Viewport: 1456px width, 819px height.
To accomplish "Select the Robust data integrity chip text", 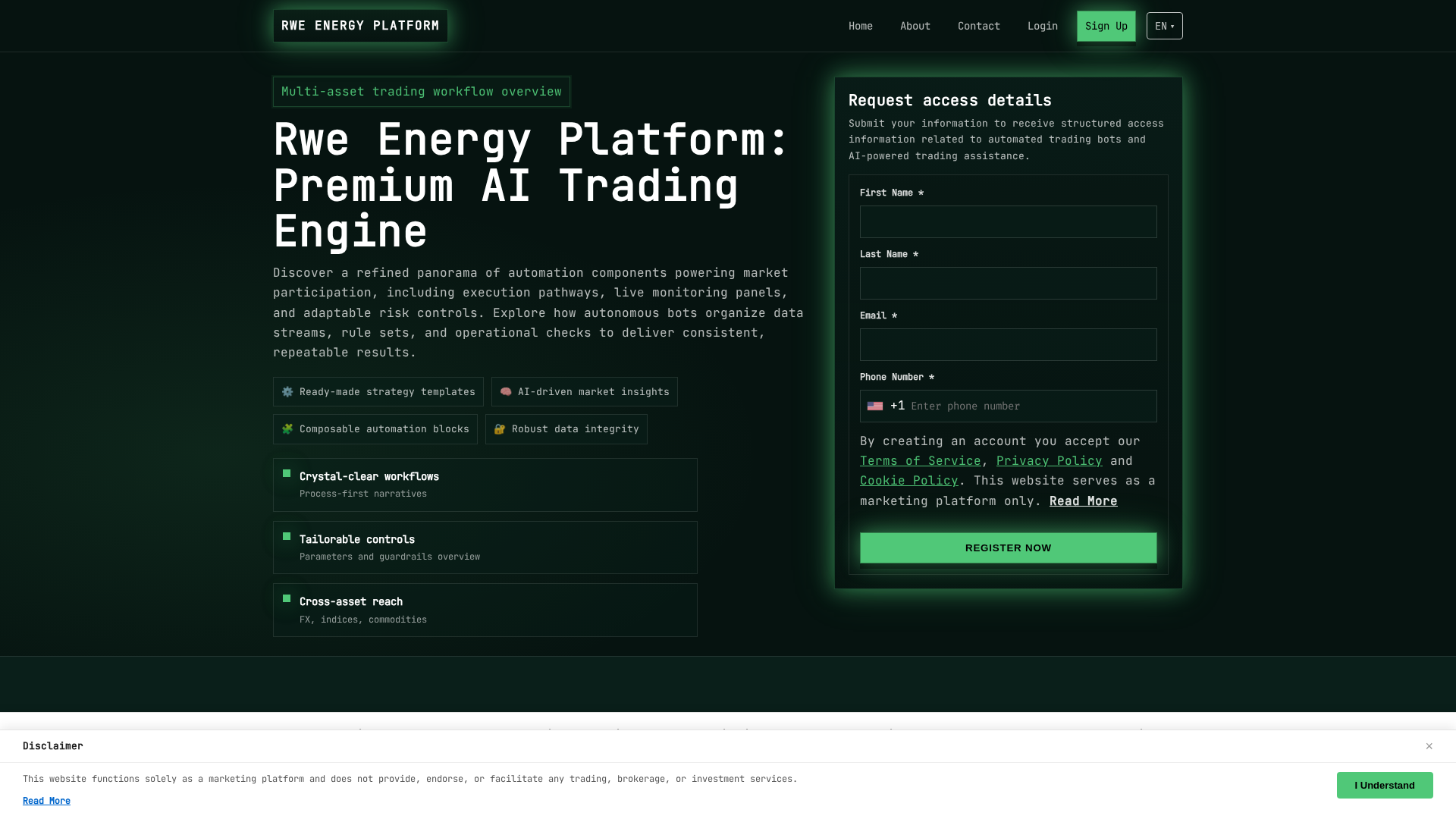I will 576,429.
